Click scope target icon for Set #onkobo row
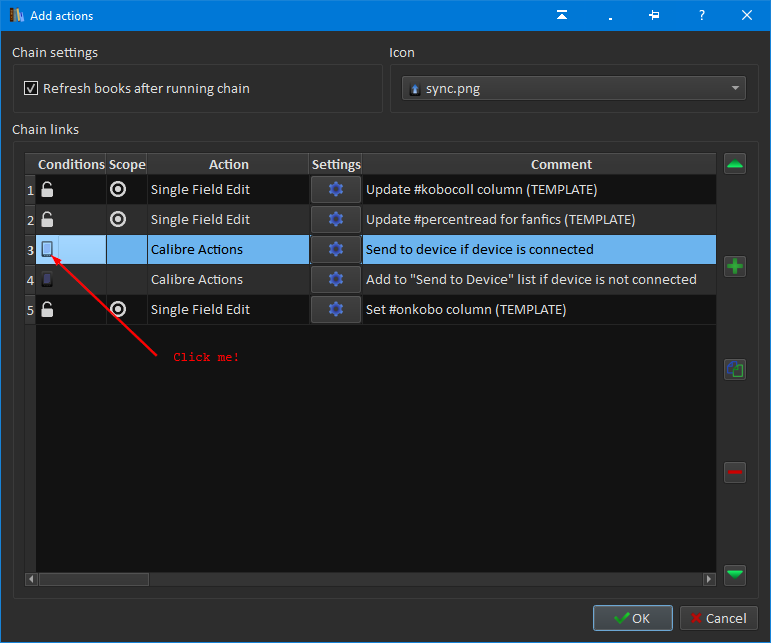This screenshot has width=771, height=643. [118, 309]
